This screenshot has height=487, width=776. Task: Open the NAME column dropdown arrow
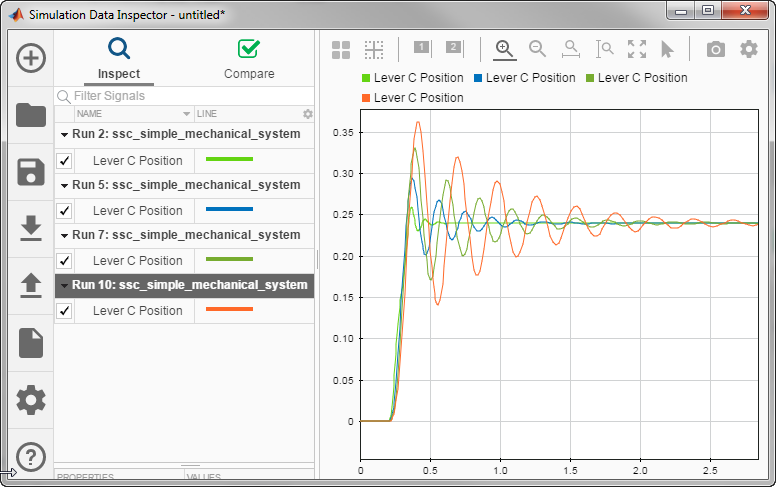click(x=186, y=114)
